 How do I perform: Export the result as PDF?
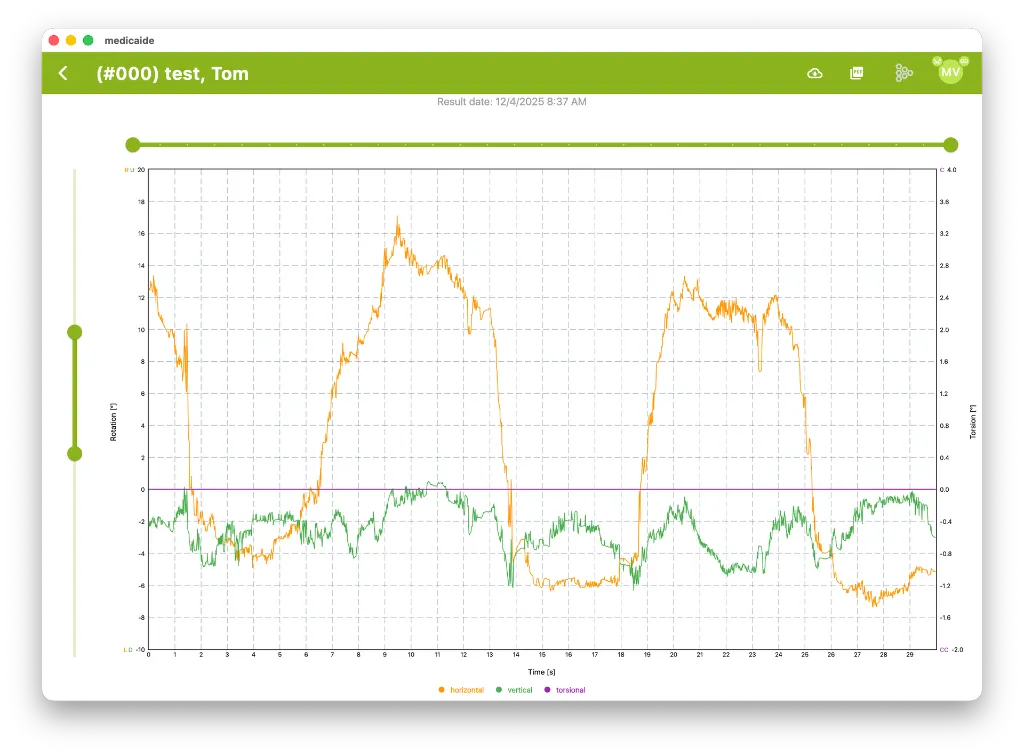pos(857,73)
